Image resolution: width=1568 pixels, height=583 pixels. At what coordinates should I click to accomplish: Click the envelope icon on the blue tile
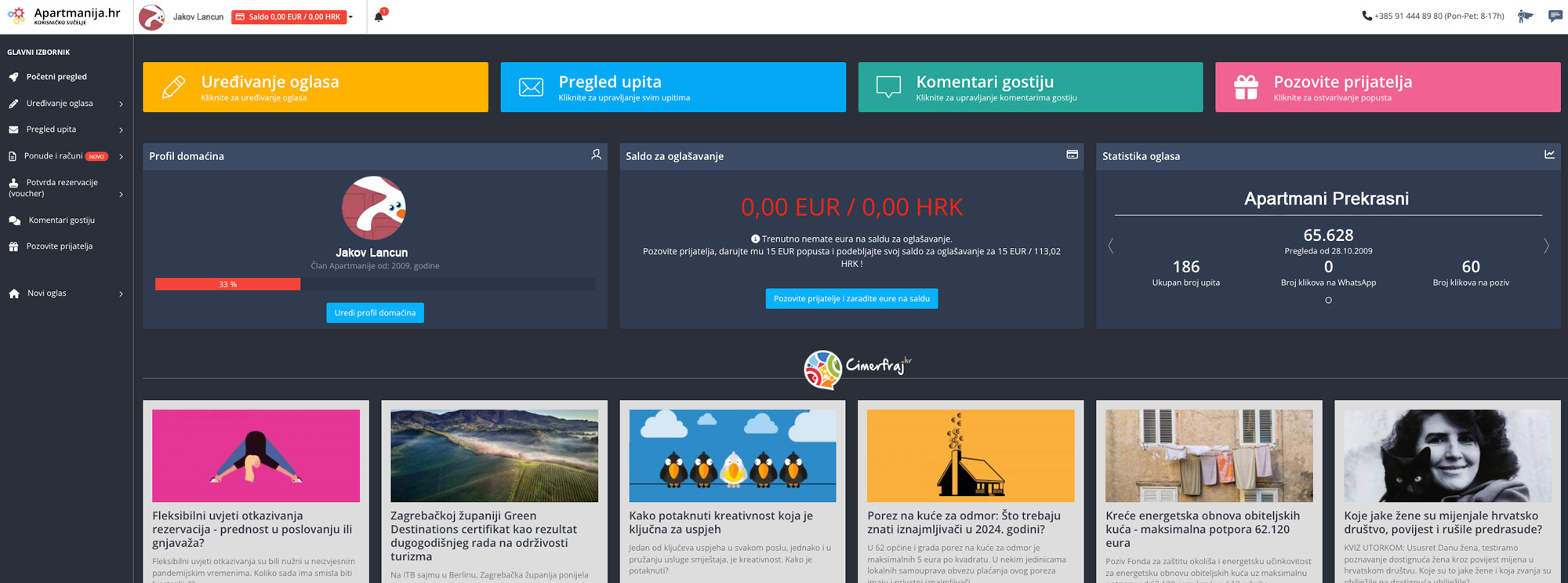coord(531,87)
